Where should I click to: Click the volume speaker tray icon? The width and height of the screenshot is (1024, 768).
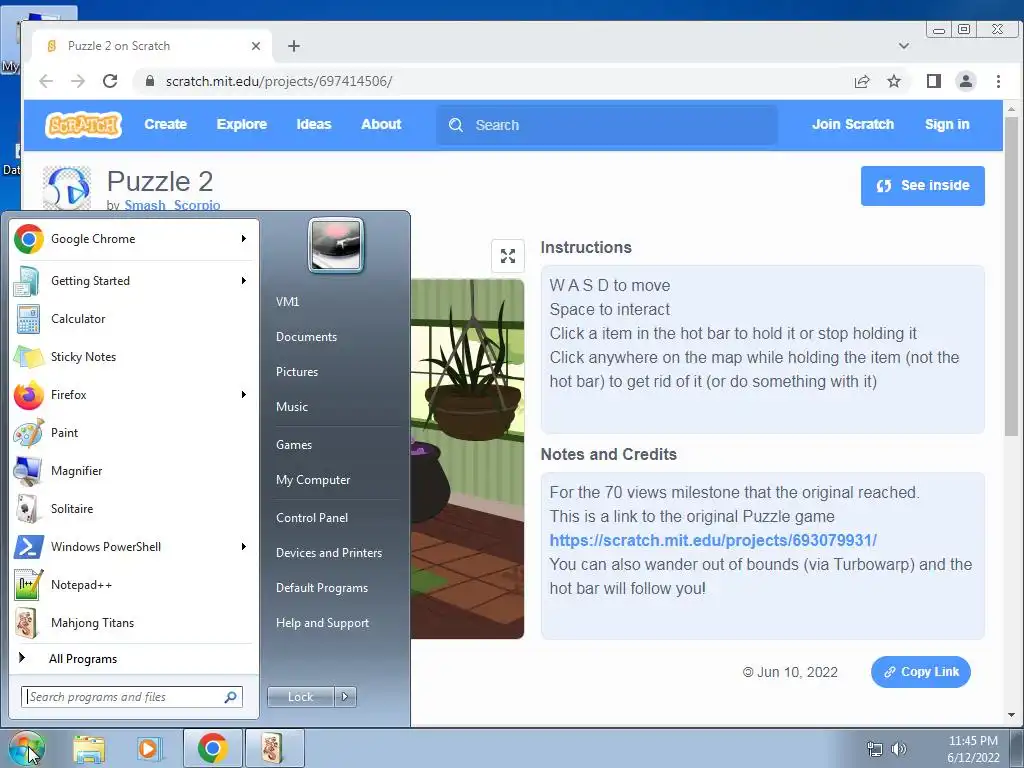click(x=899, y=749)
